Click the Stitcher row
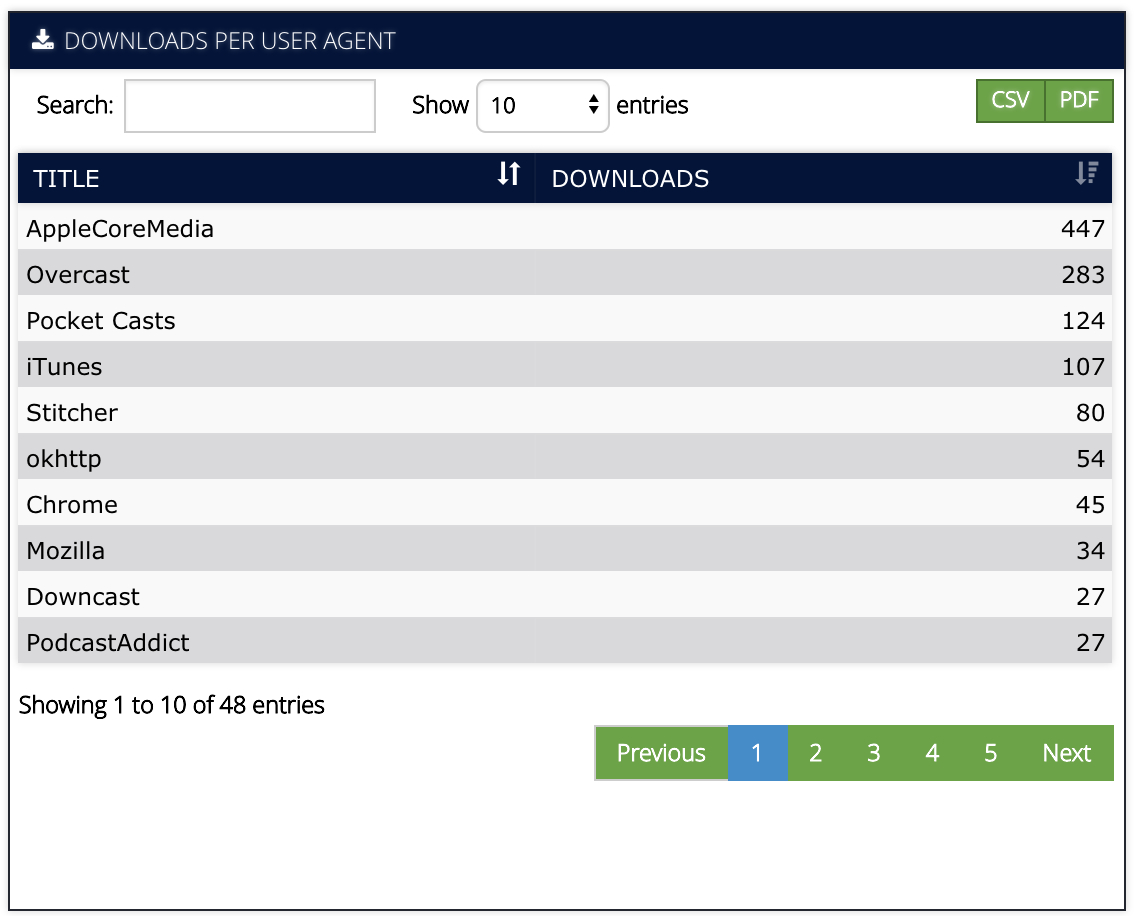 pos(72,413)
